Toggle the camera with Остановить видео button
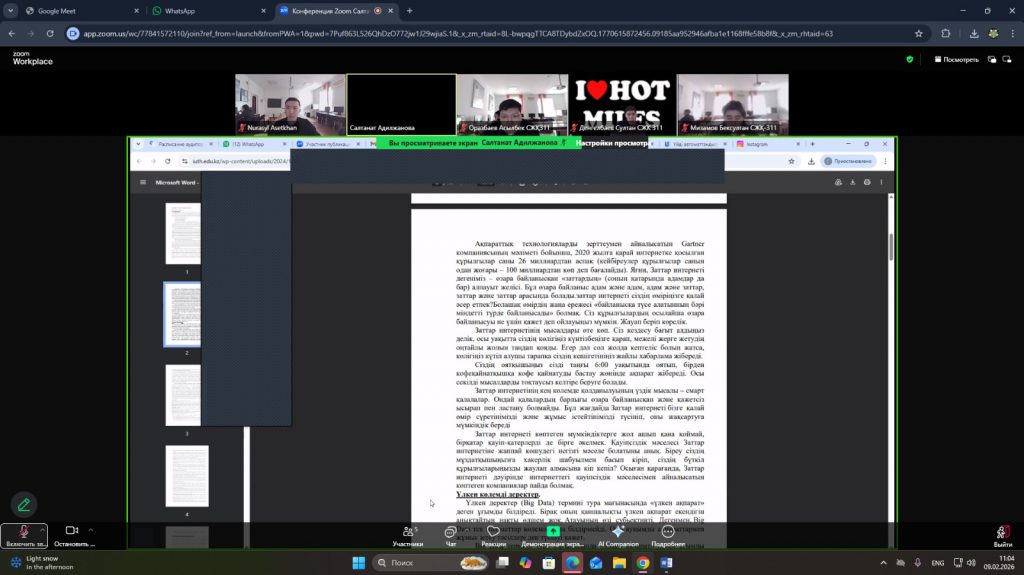The width and height of the screenshot is (1024, 575). coord(71,531)
